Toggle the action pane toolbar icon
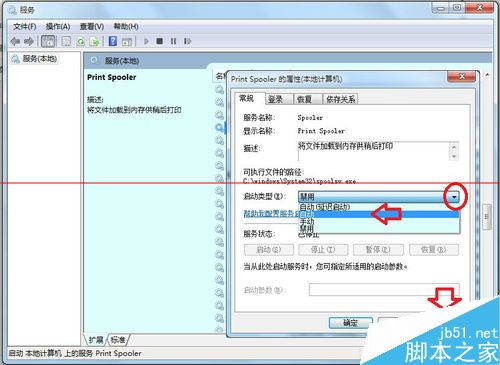The width and height of the screenshot is (500, 365). tap(127, 41)
